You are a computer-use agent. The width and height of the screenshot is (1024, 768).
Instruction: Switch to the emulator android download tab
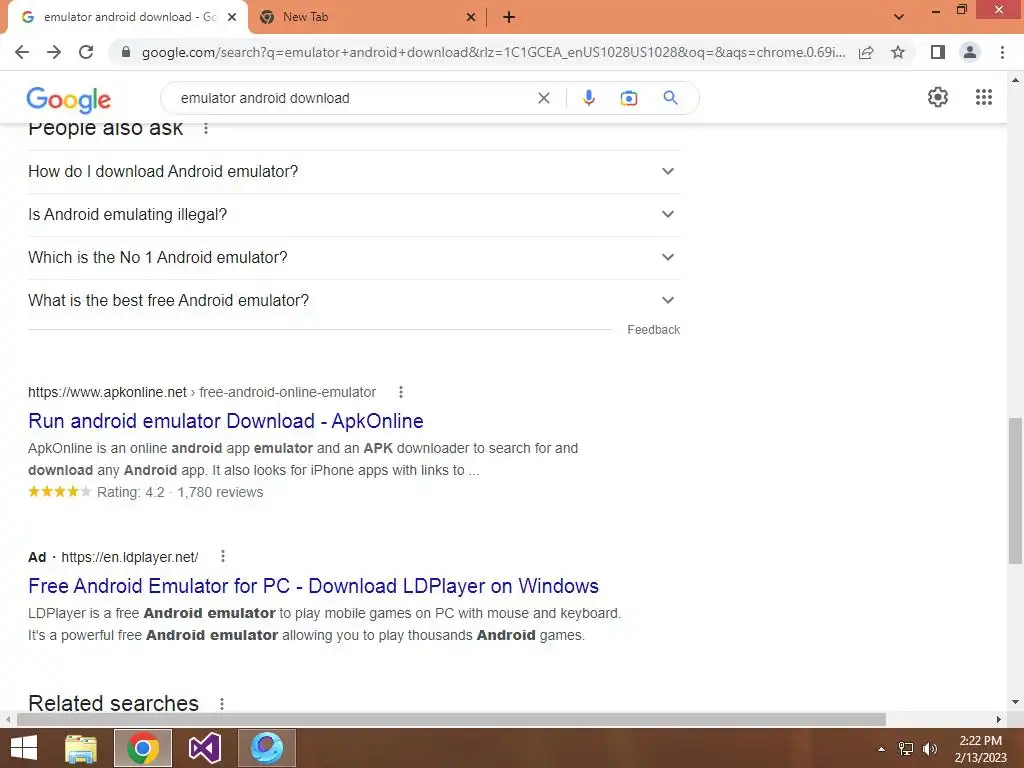(x=128, y=18)
